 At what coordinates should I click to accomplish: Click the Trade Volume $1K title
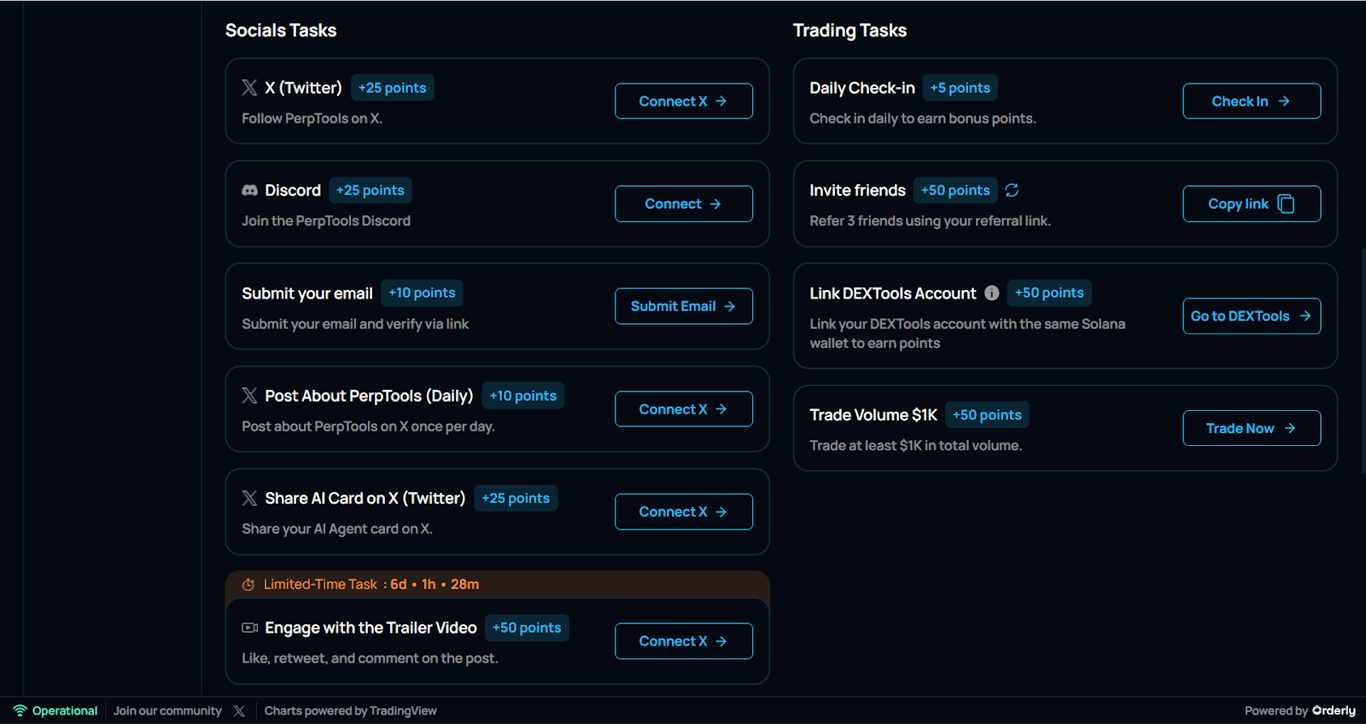[874, 415]
